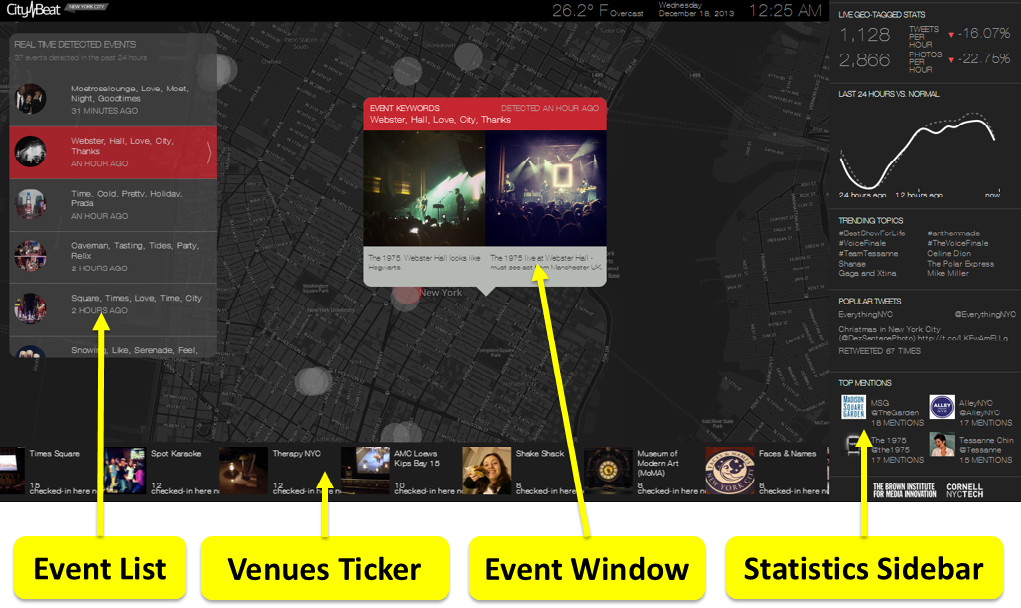Screen dimensions: 1021x608
Task: Click the 2,866 photos per hour stat
Action: 864,60
